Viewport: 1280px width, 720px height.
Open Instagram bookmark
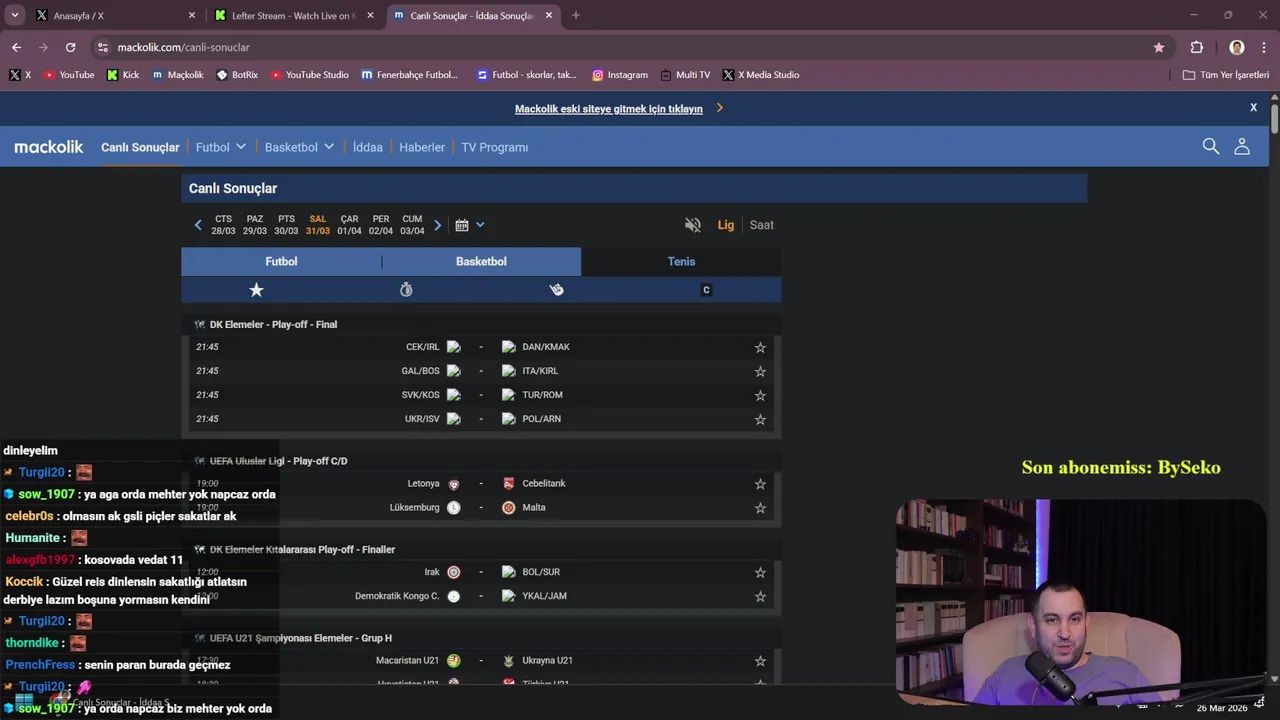coord(620,75)
